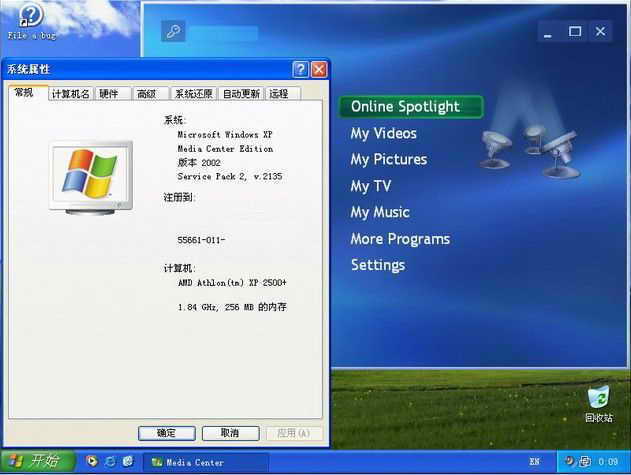631x475 pixels.
Task: Open the Recycle Bin on the desktop
Action: pyautogui.click(x=598, y=398)
